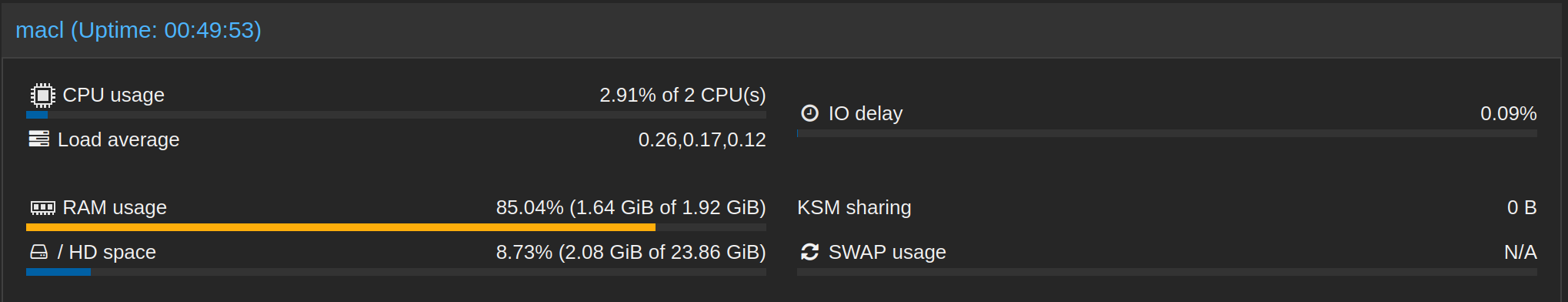The width and height of the screenshot is (1568, 302).
Task: Click the RAM memory stick icon
Action: point(42,207)
